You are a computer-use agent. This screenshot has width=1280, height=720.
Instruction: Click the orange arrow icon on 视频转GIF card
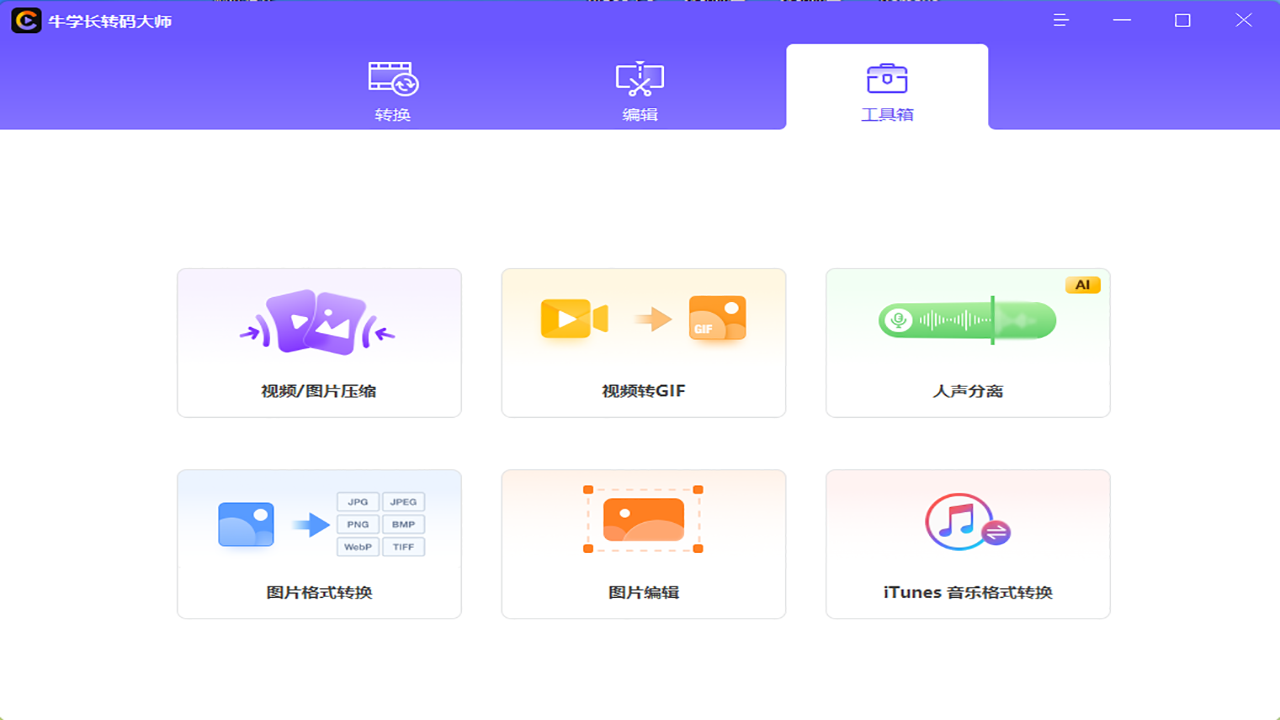(655, 318)
